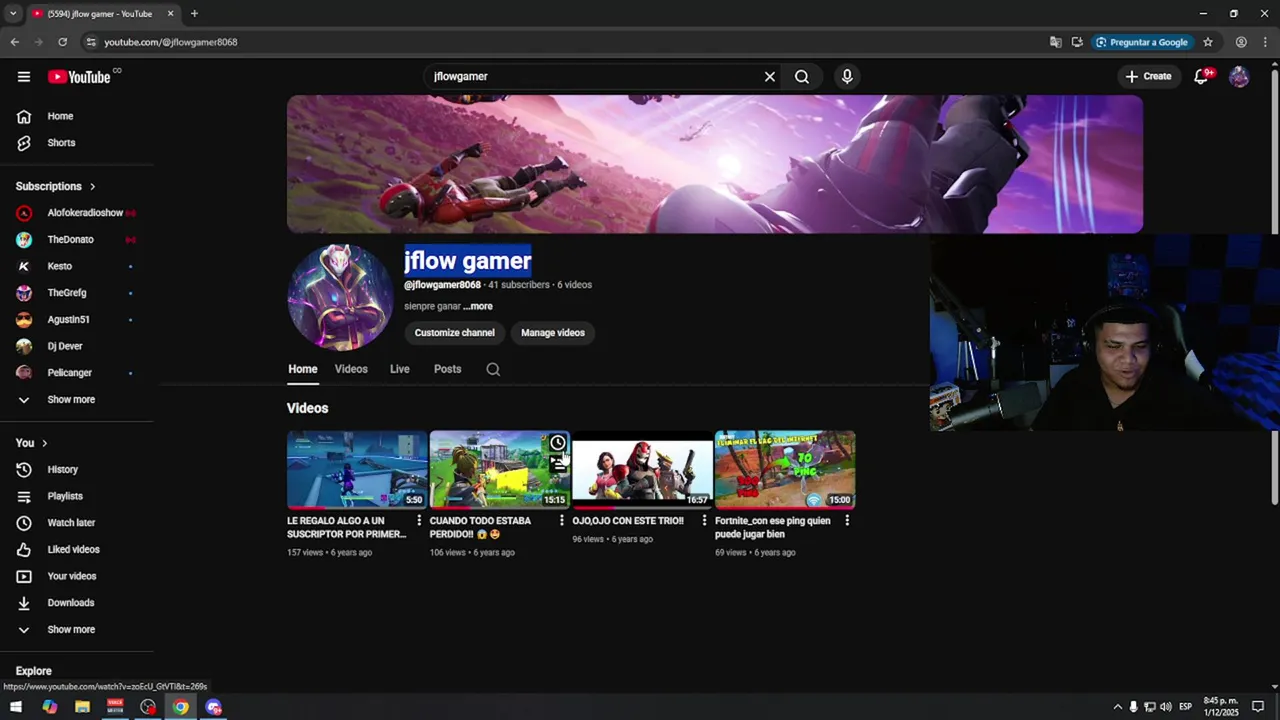Click Customize channel button

tap(455, 333)
